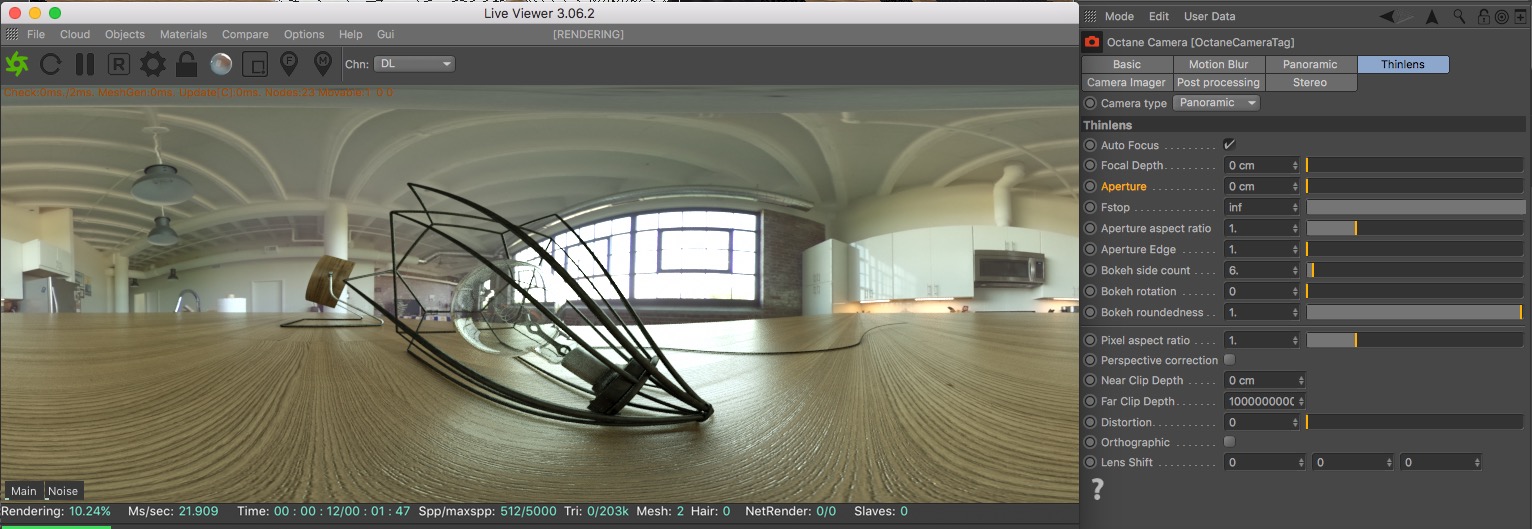
Task: Open the User Data menu
Action: coord(1210,16)
